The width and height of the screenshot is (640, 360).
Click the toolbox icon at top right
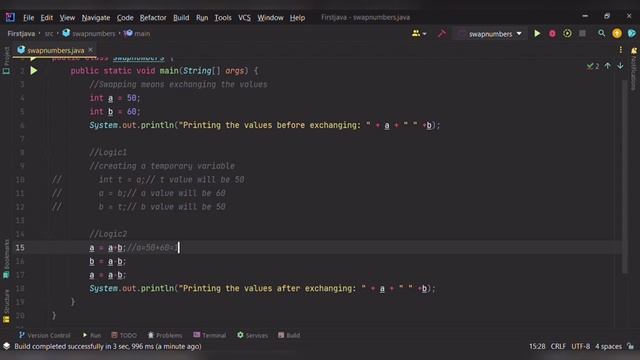(x=632, y=33)
